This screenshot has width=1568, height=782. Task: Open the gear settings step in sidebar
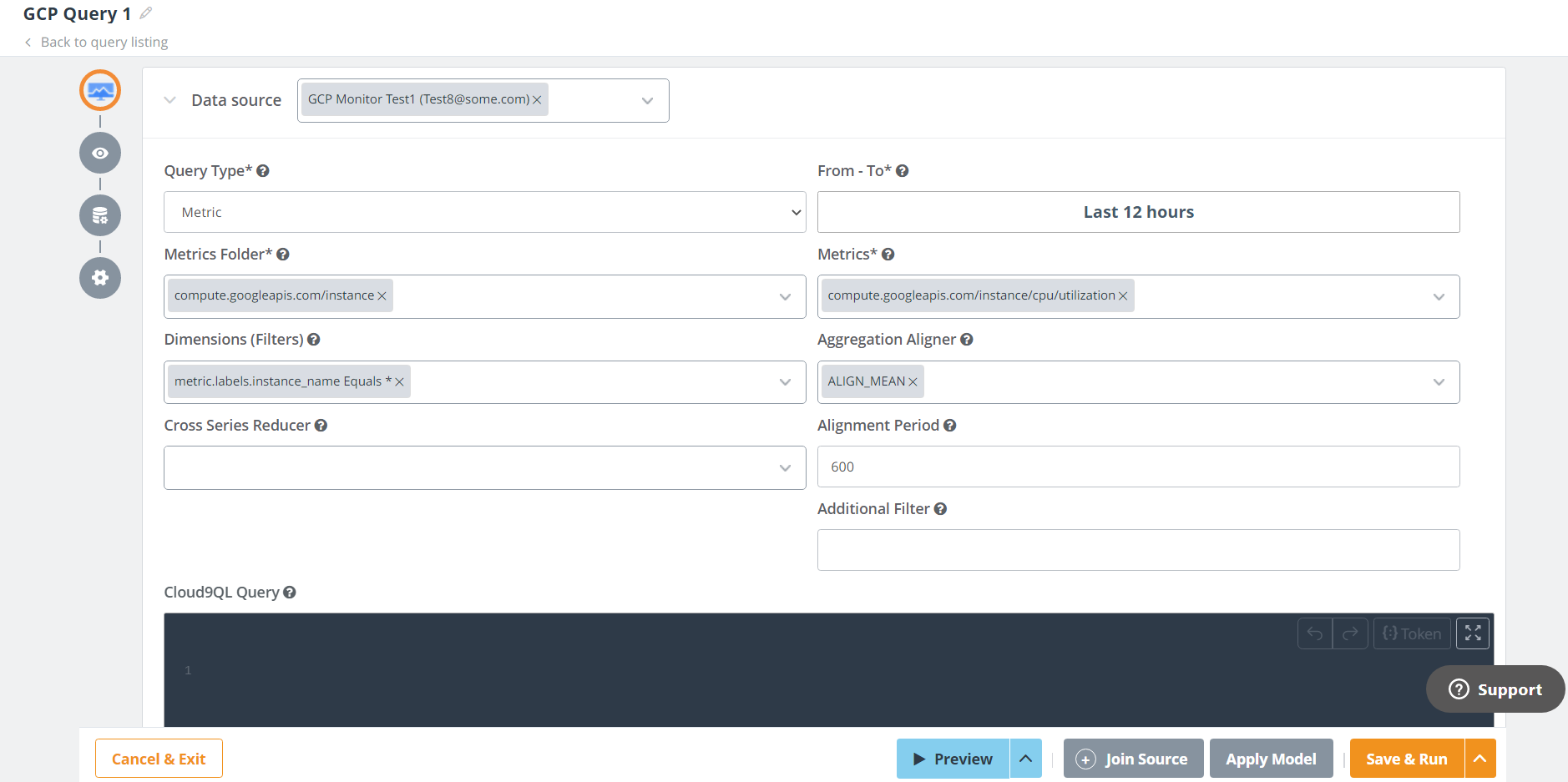100,278
